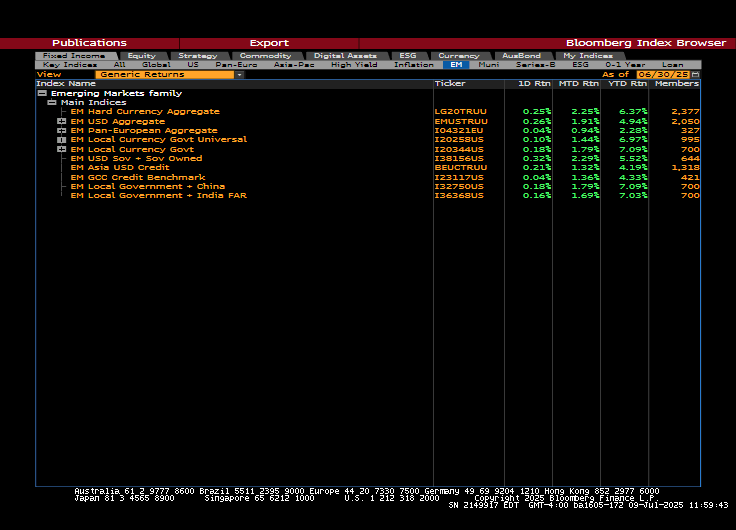Open EM USD Sov + Sov Owned index
The height and width of the screenshot is (530, 736).
click(136, 158)
